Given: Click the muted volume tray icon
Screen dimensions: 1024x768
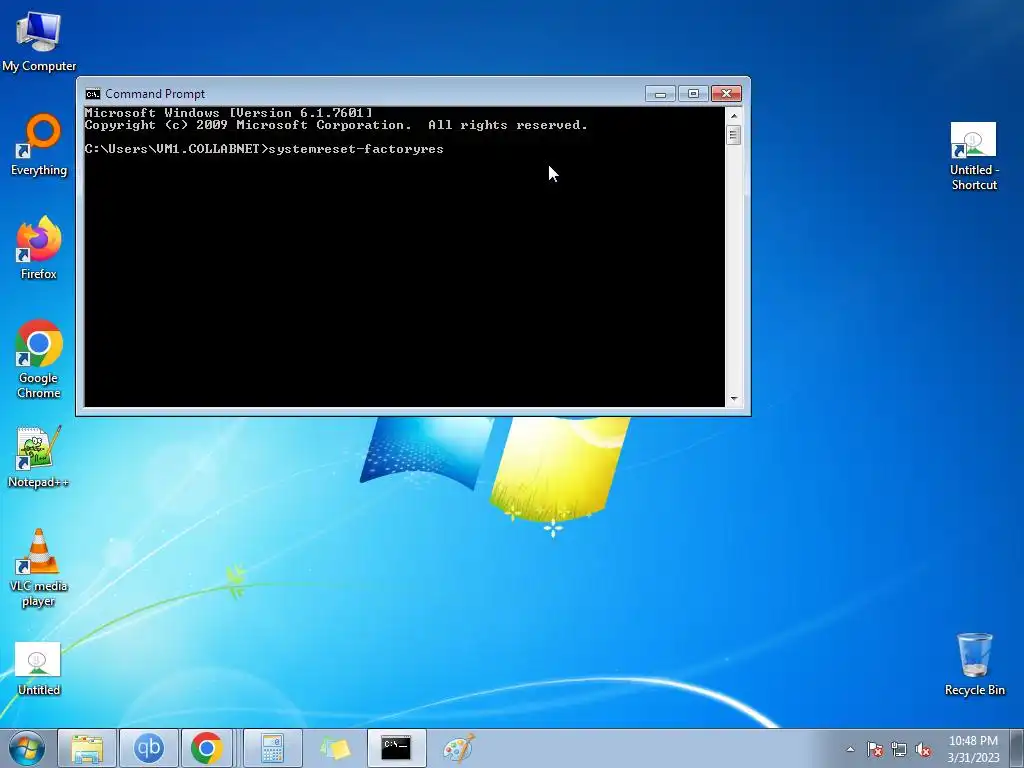Looking at the screenshot, I should (923, 750).
